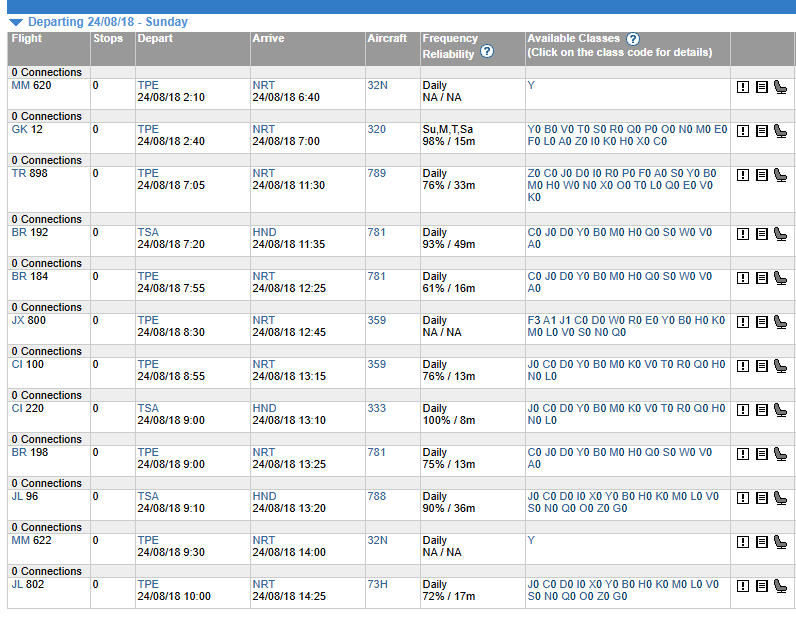Open the CI 220 flight airline link

click(x=17, y=408)
